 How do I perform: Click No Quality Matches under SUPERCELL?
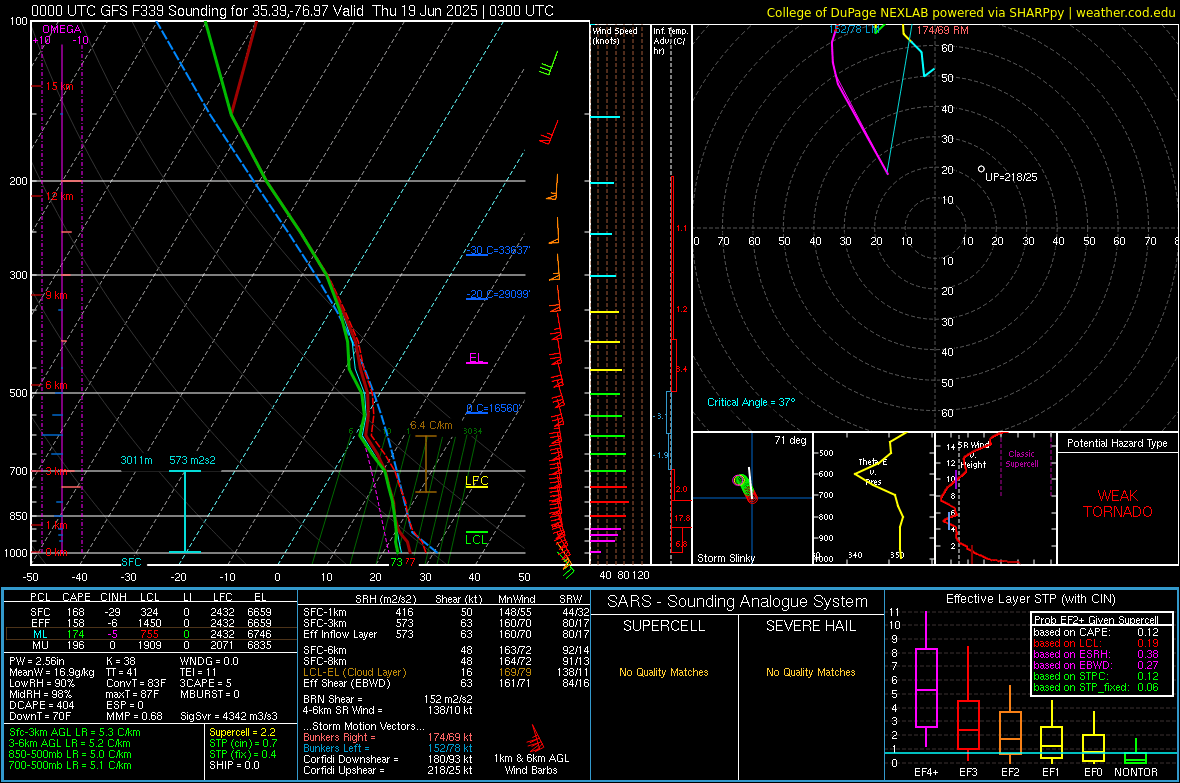coord(664,672)
